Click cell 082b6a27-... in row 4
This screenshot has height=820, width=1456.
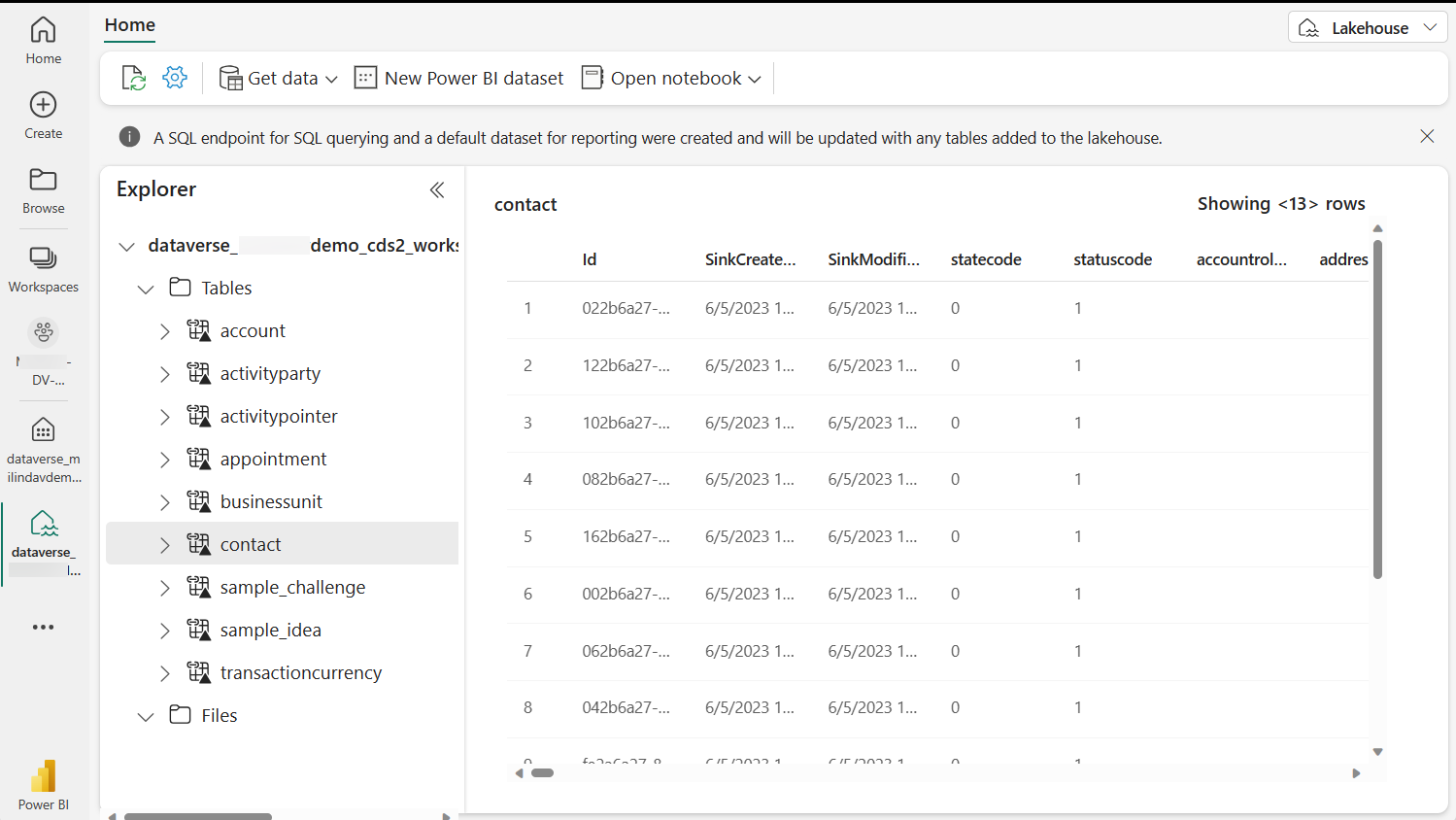tap(626, 479)
